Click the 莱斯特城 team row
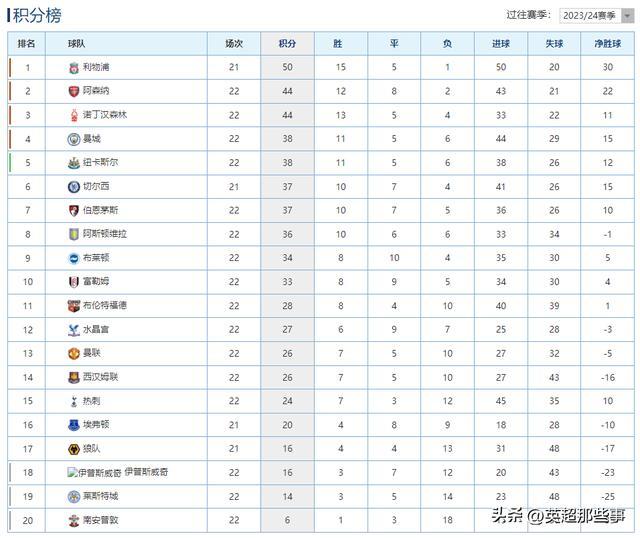 321,496
